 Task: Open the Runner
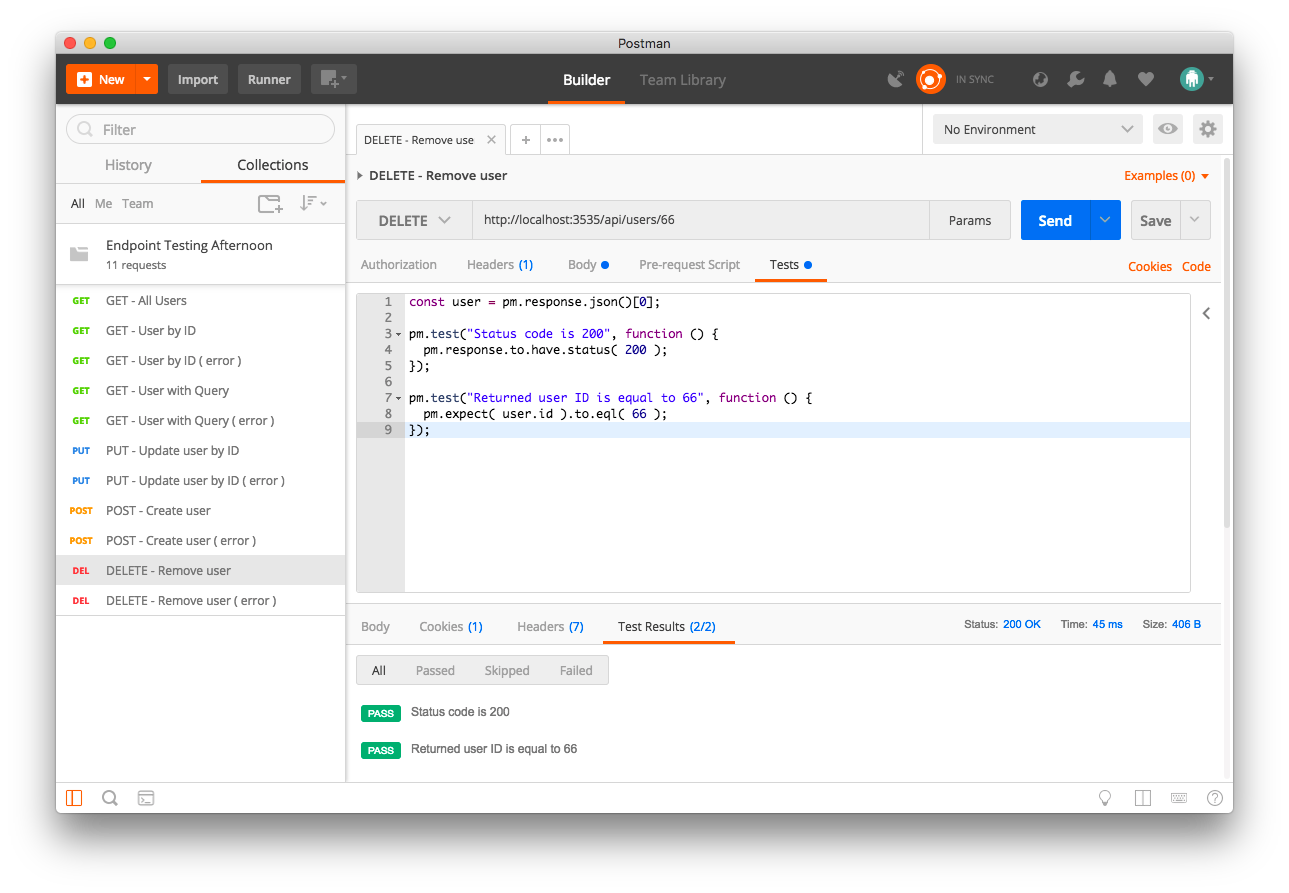click(269, 79)
